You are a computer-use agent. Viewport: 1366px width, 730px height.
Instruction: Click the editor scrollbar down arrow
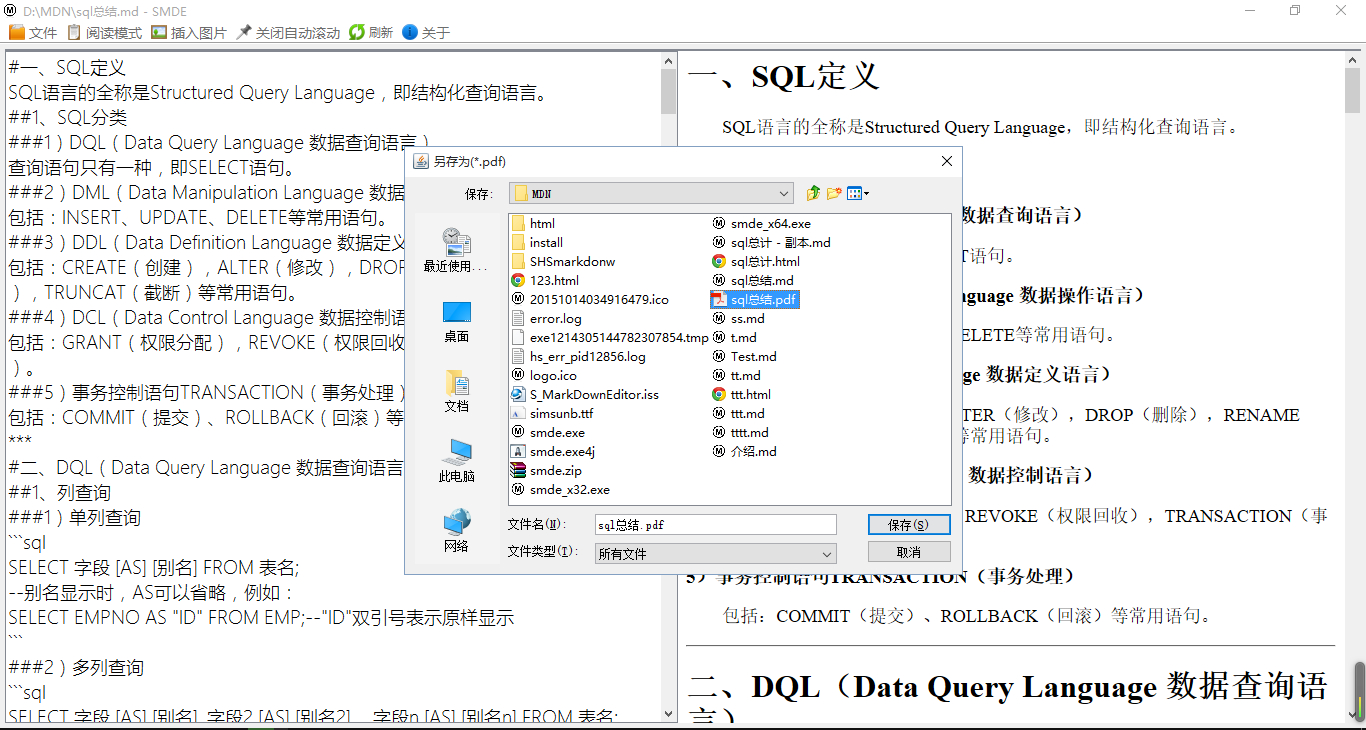(x=669, y=714)
